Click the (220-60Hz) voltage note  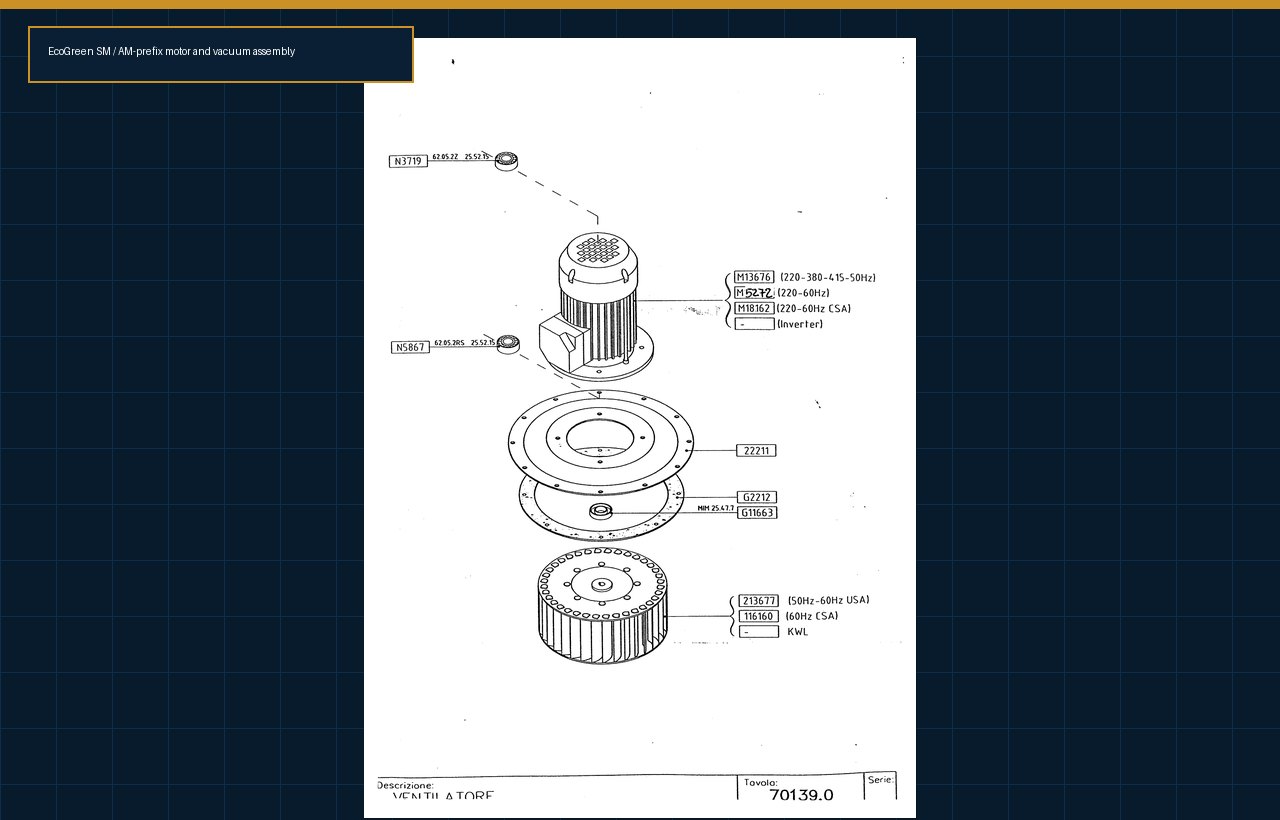[x=803, y=293]
